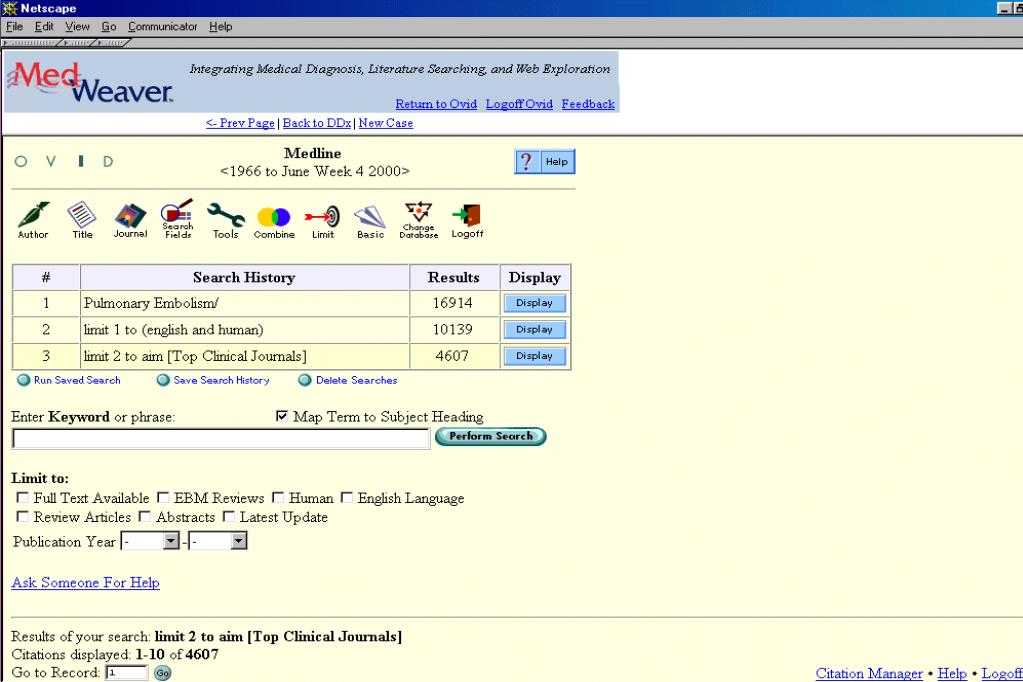Open the Communicator menu
Screen dimensions: 1023x682
point(162,27)
